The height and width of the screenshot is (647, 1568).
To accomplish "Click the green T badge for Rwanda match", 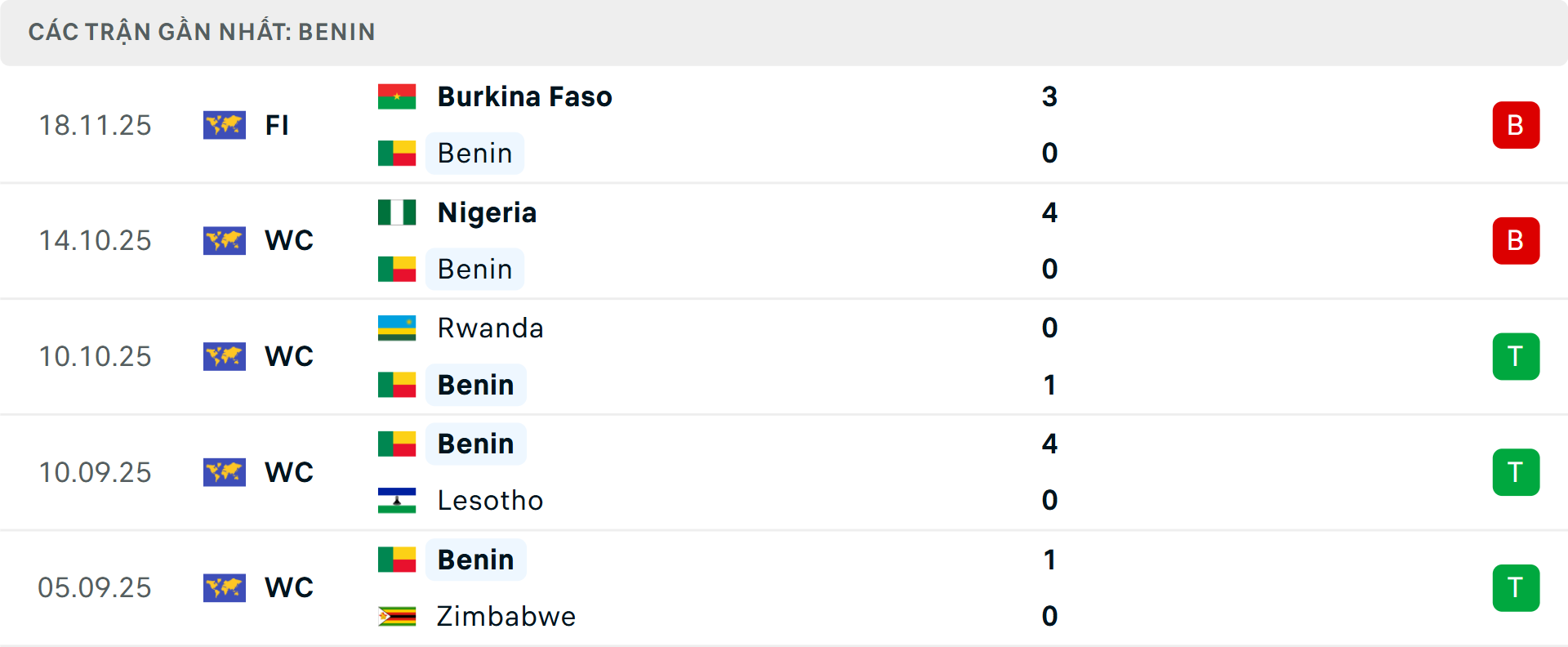I will 1516,356.
